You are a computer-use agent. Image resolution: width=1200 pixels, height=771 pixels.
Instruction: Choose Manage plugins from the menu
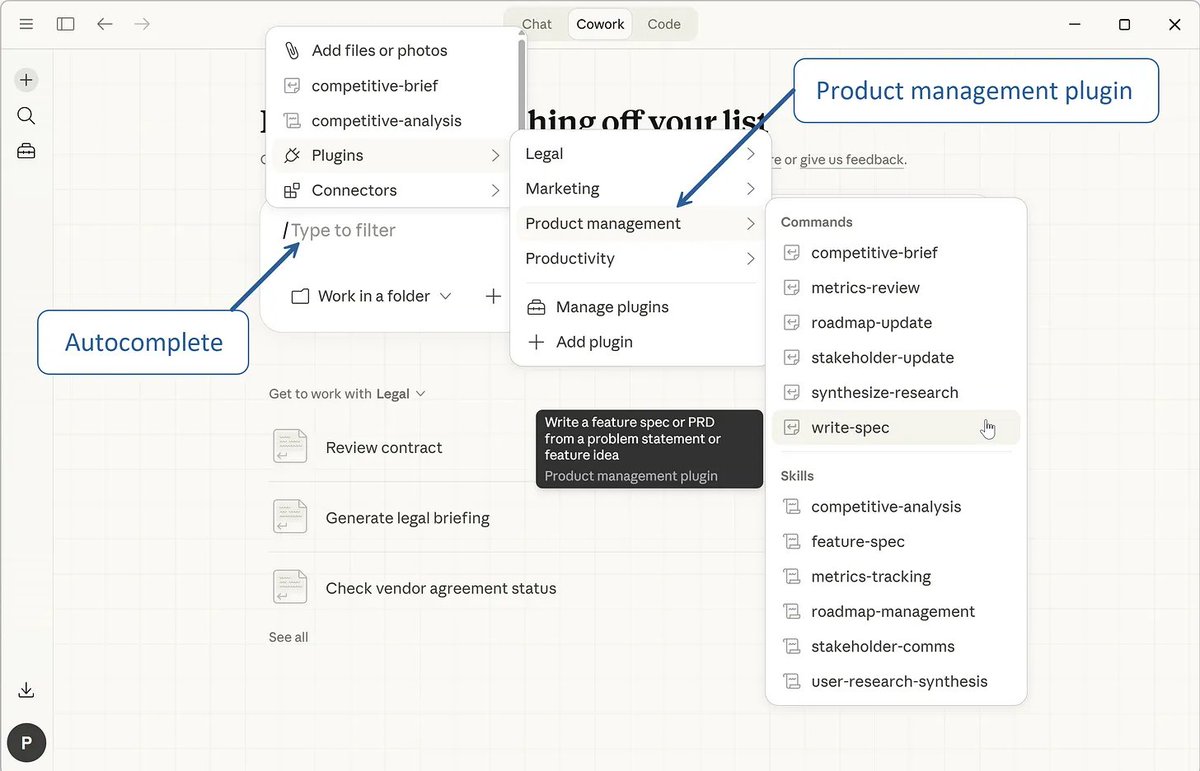coord(612,307)
